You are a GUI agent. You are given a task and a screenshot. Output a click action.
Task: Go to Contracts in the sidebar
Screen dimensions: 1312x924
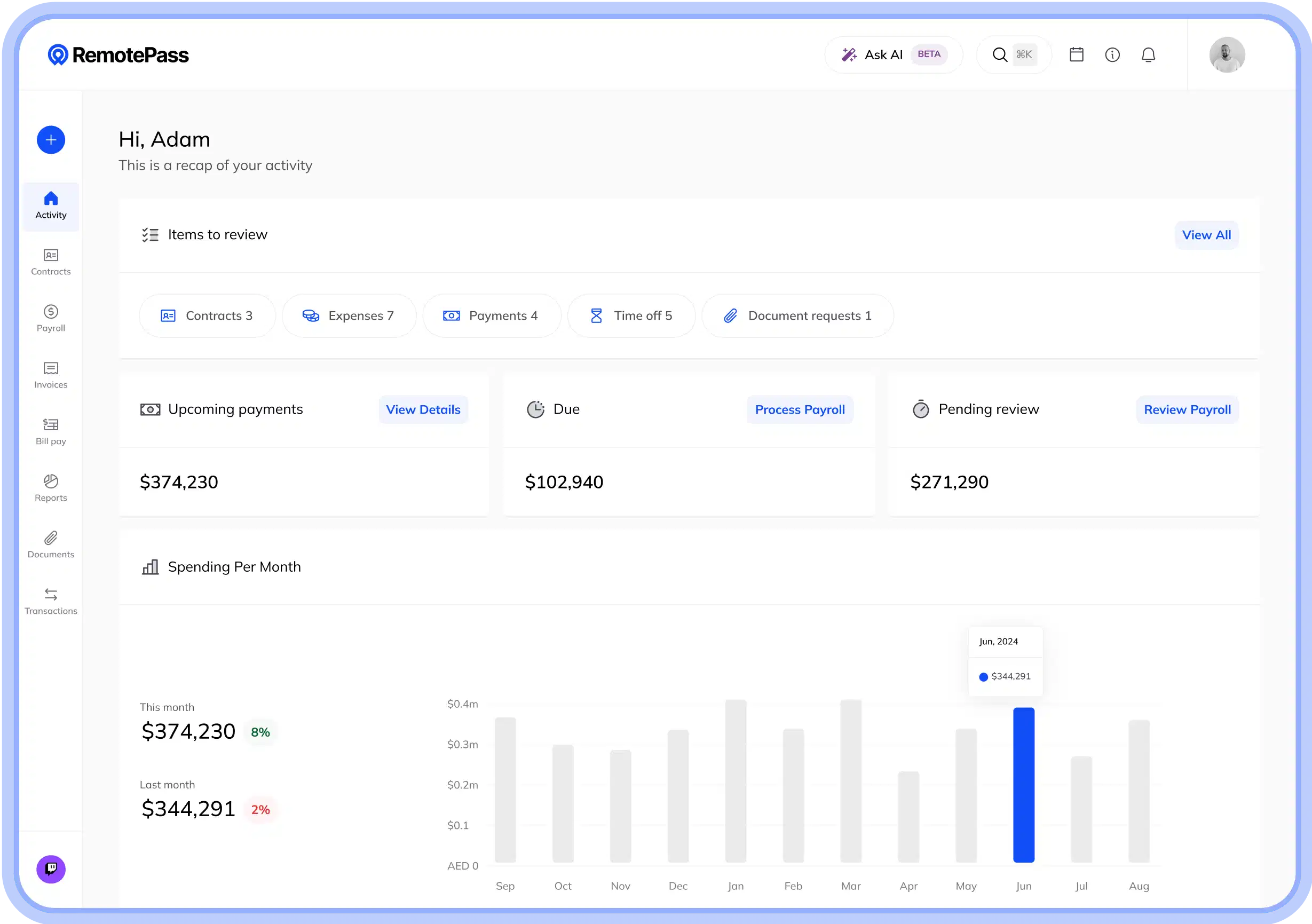click(x=51, y=262)
